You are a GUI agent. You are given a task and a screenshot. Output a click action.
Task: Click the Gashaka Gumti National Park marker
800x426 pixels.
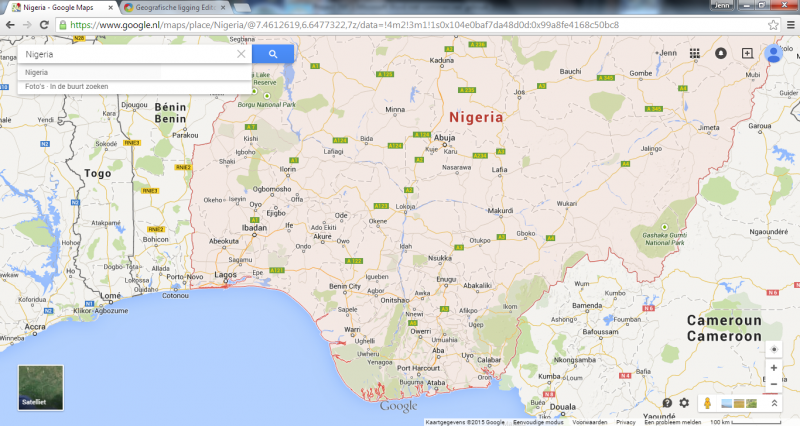coord(664,227)
